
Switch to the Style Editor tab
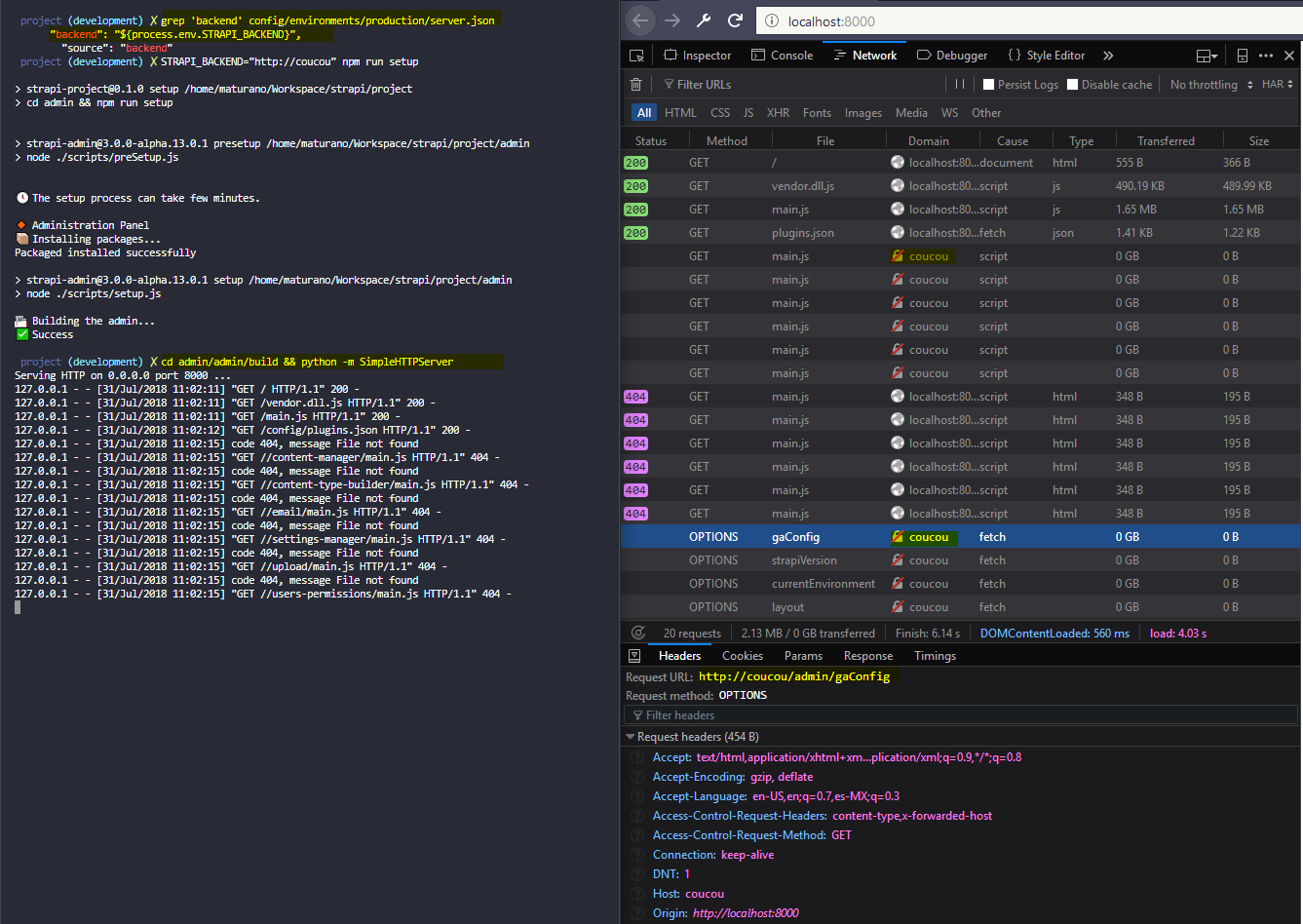click(x=1047, y=56)
